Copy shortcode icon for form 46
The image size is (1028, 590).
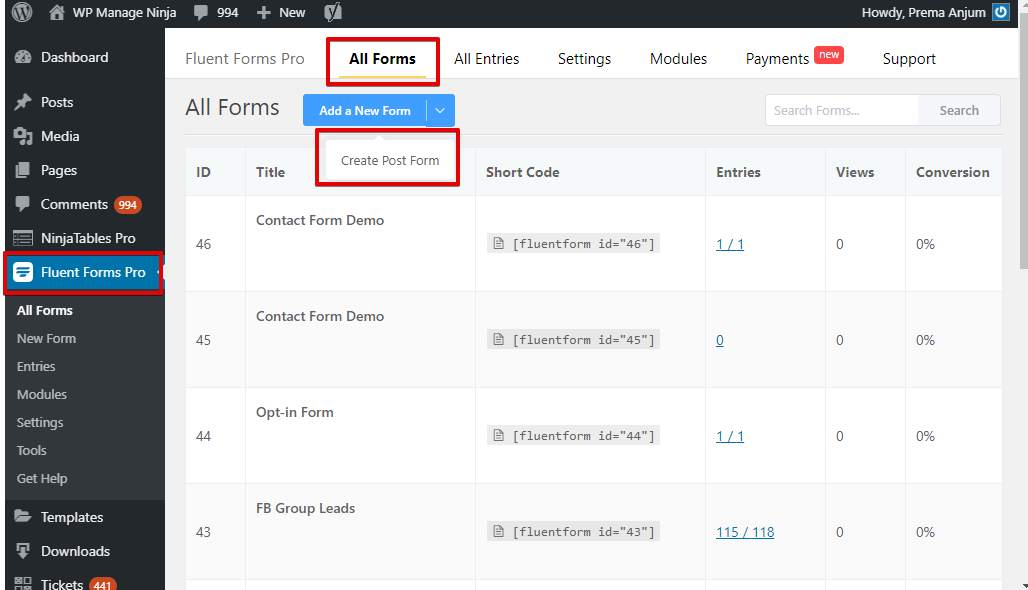[x=499, y=243]
